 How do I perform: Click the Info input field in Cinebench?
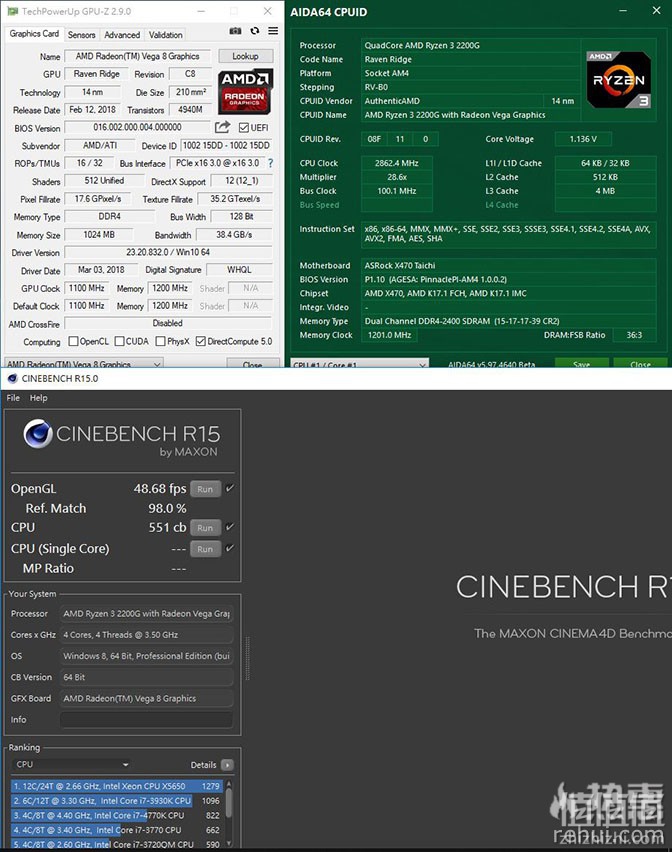tap(147, 719)
